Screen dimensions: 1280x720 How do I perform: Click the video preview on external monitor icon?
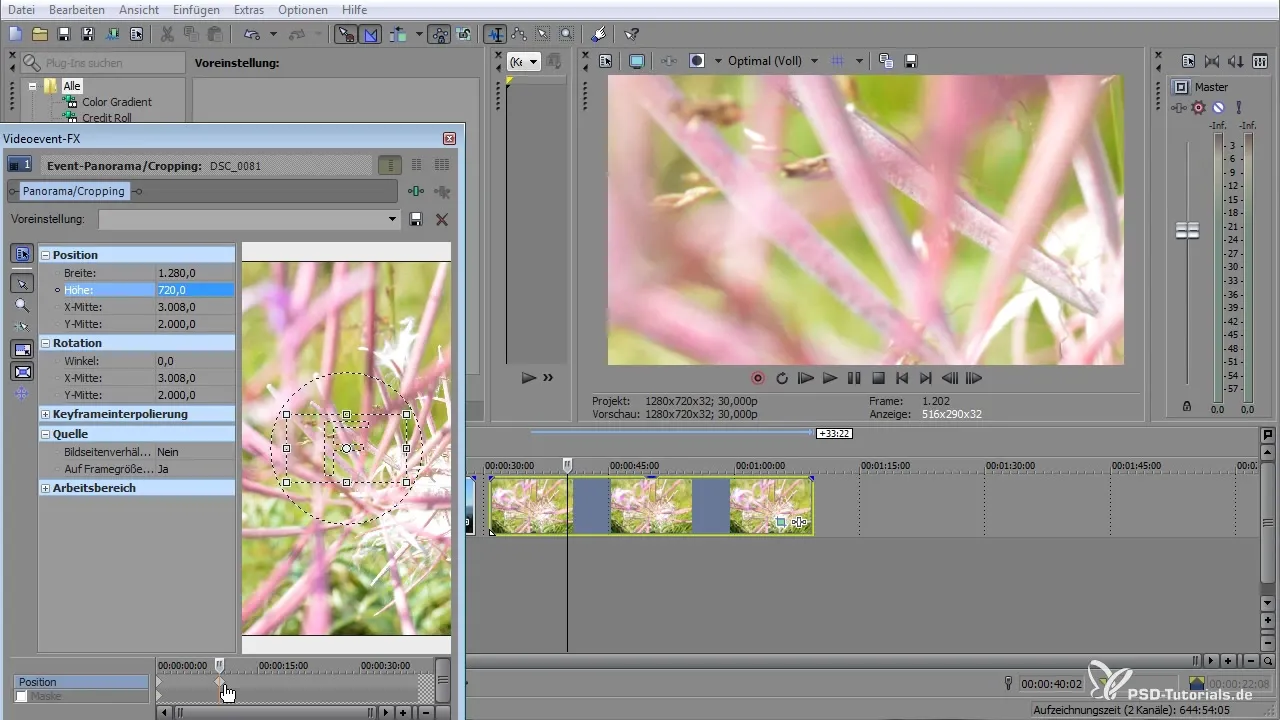click(636, 61)
